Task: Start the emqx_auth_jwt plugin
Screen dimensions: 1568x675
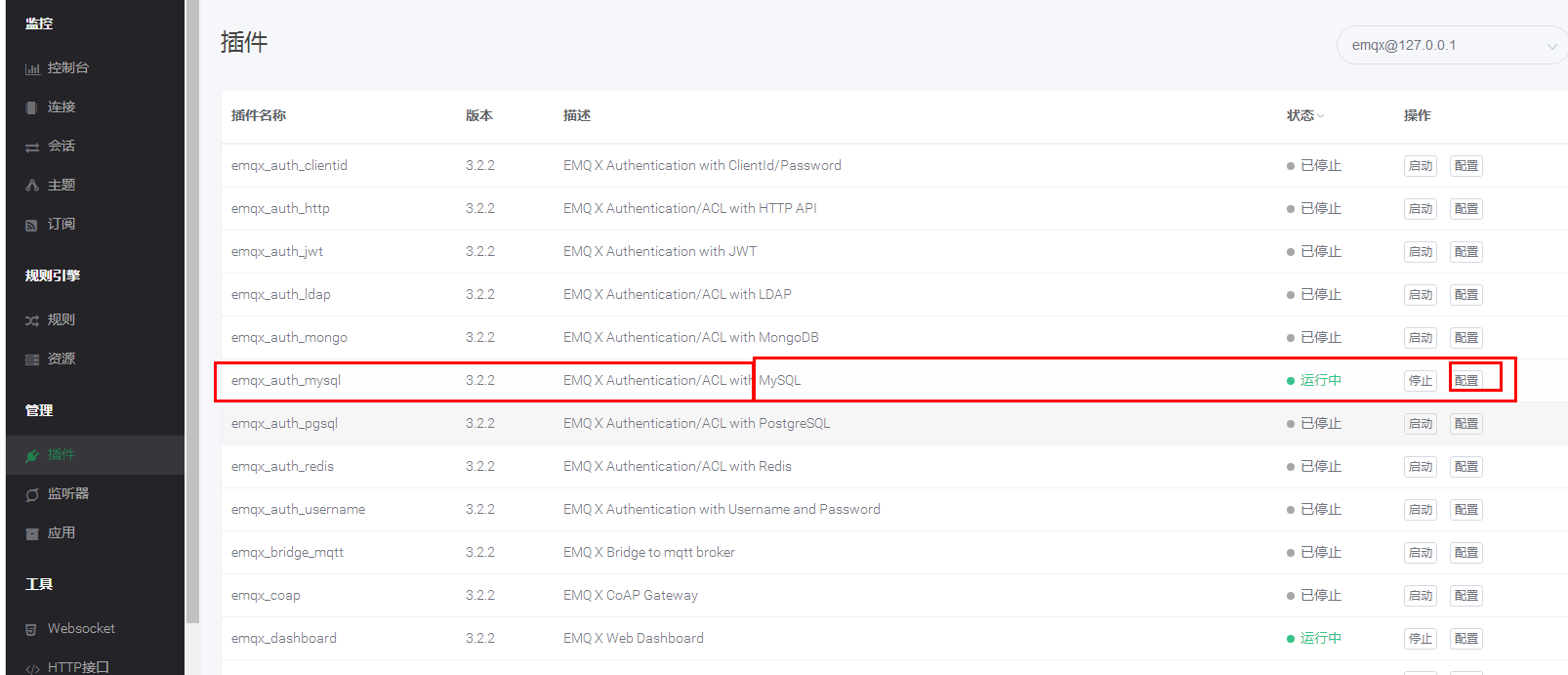Action: coord(1421,252)
